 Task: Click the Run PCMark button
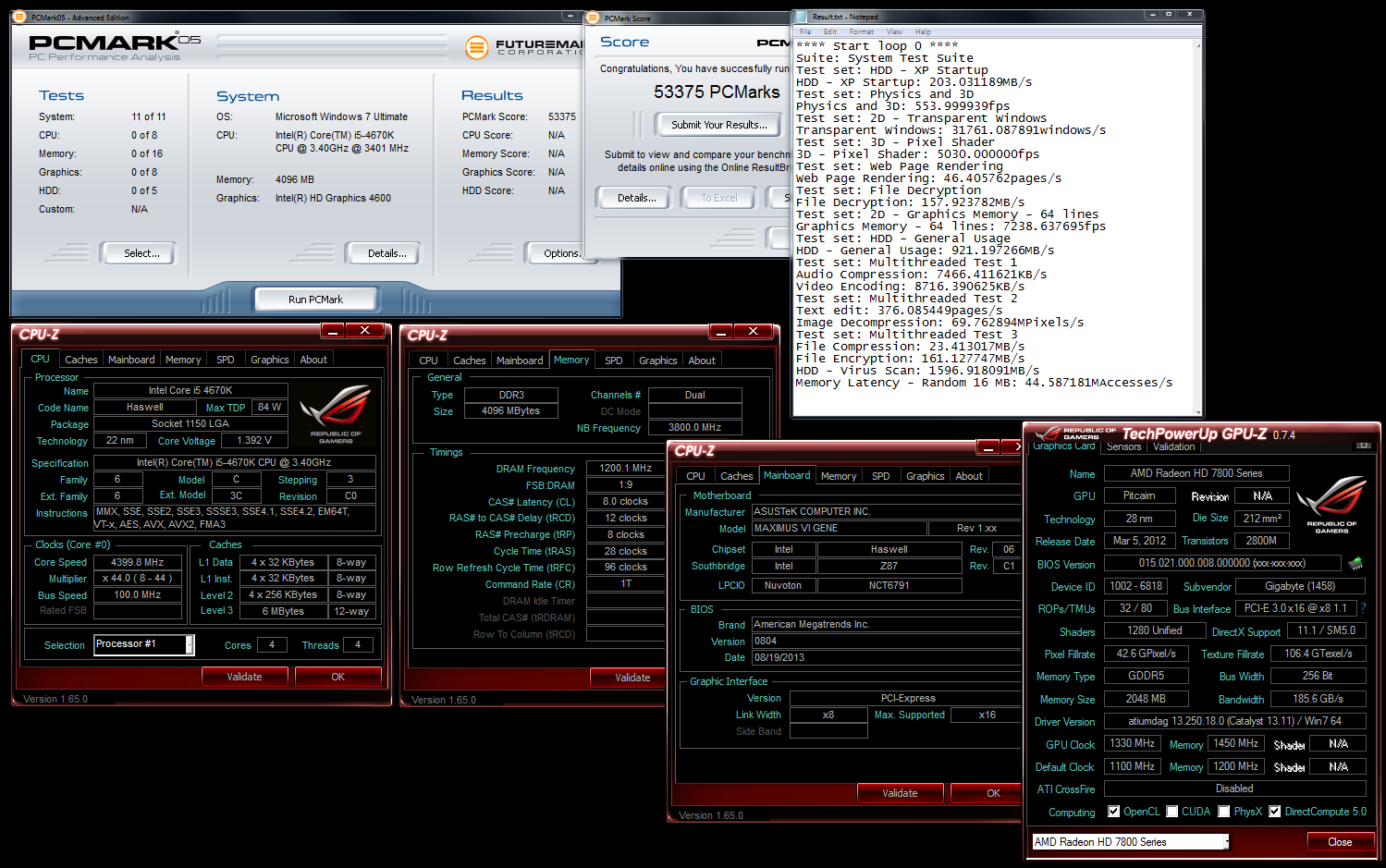[x=315, y=300]
